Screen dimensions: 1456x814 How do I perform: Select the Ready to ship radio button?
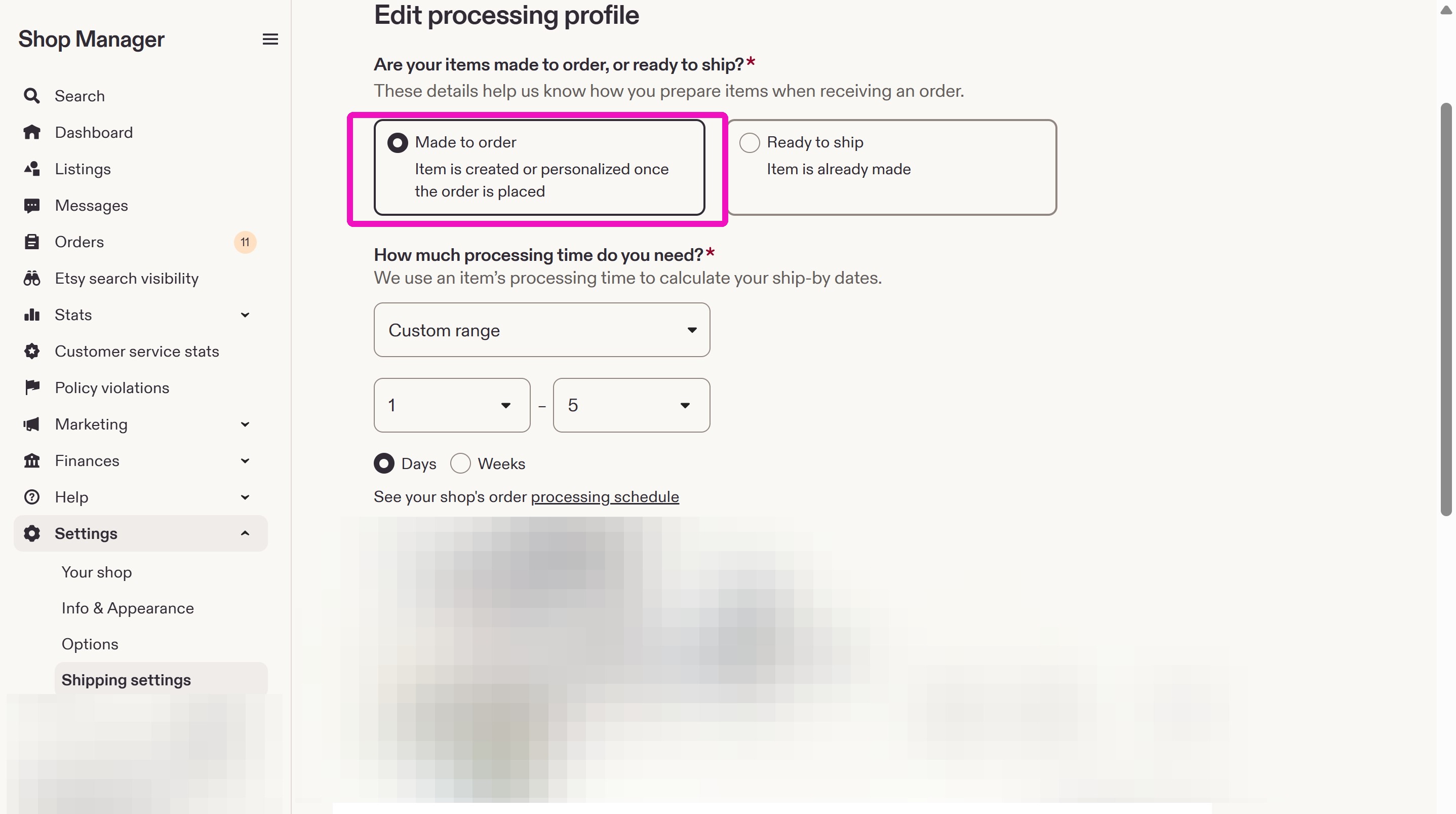pyautogui.click(x=750, y=142)
